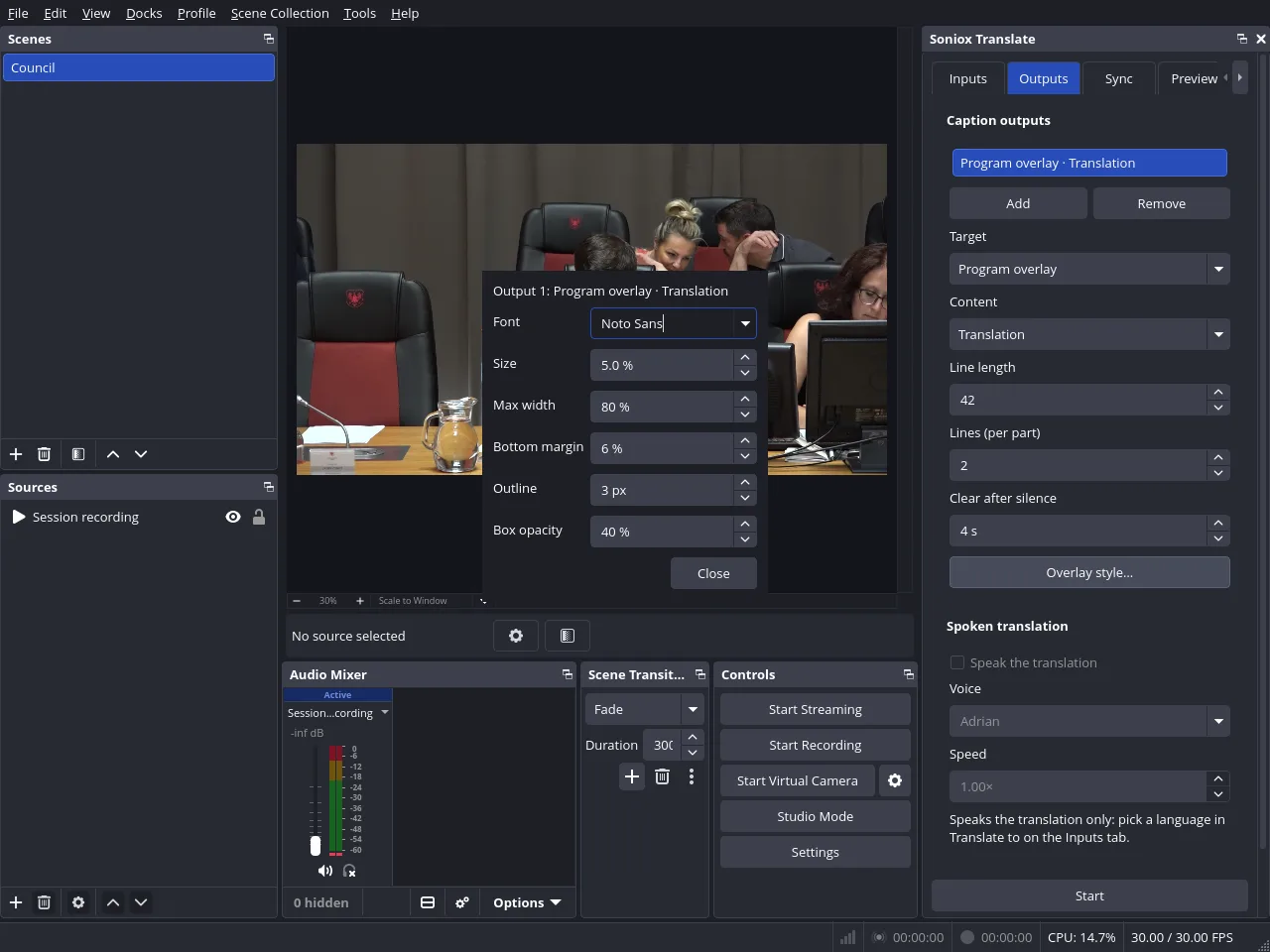Open the Voice dropdown

(x=1089, y=721)
